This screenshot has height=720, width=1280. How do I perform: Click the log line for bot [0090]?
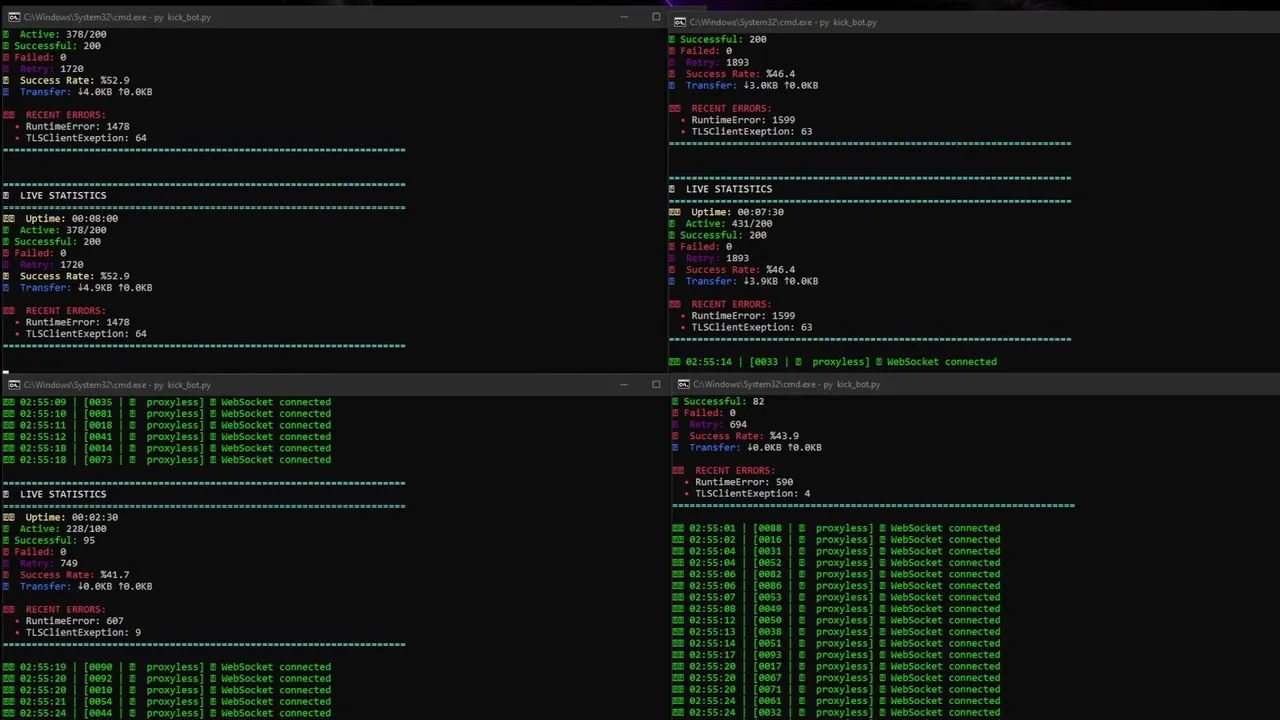167,667
